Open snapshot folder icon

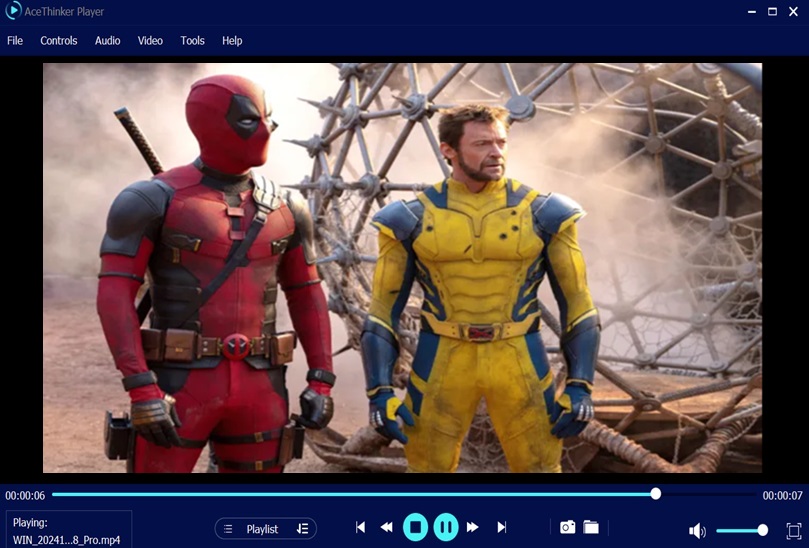click(x=591, y=527)
